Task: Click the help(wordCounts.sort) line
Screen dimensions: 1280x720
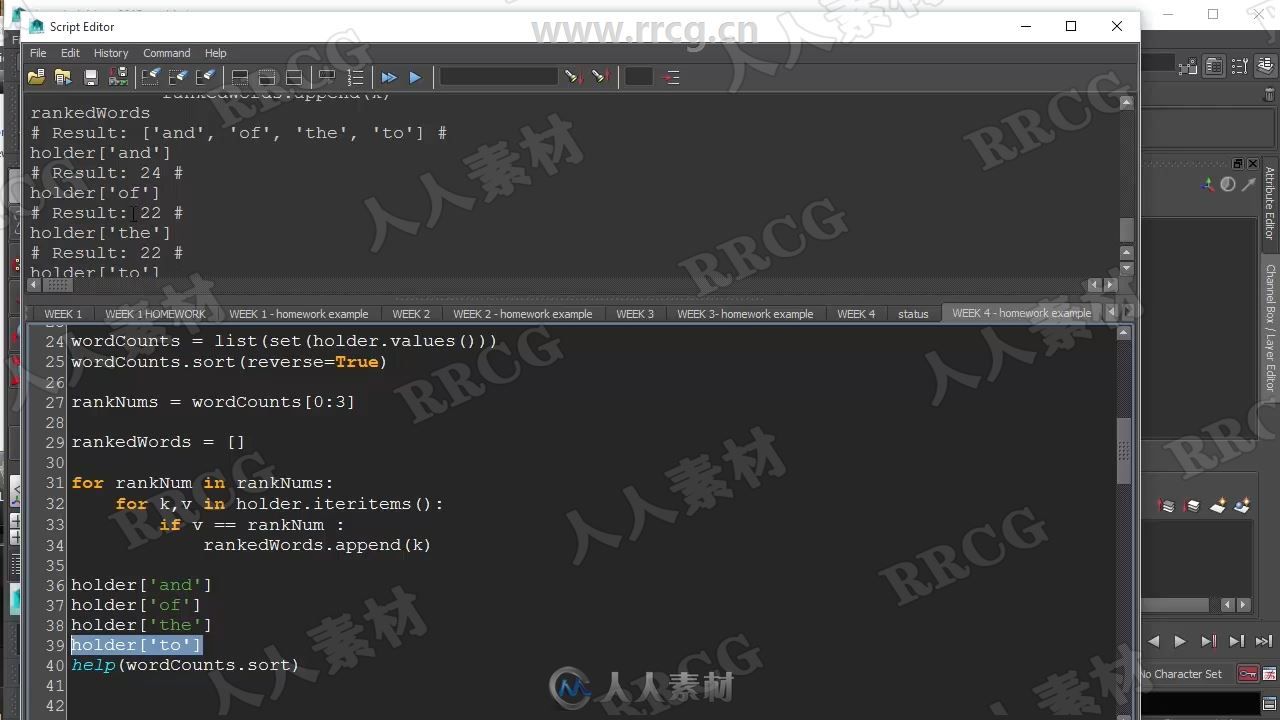Action: (x=185, y=665)
